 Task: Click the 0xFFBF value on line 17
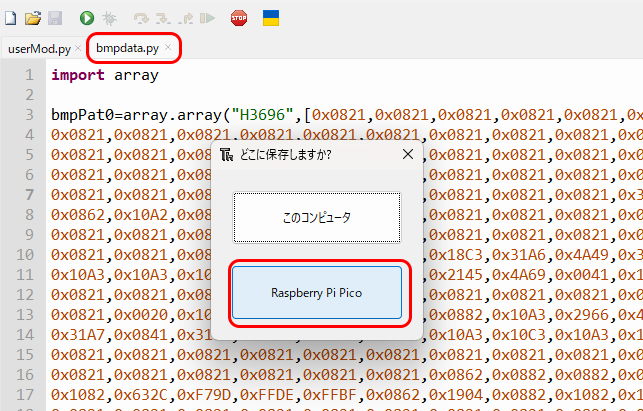(x=330, y=395)
